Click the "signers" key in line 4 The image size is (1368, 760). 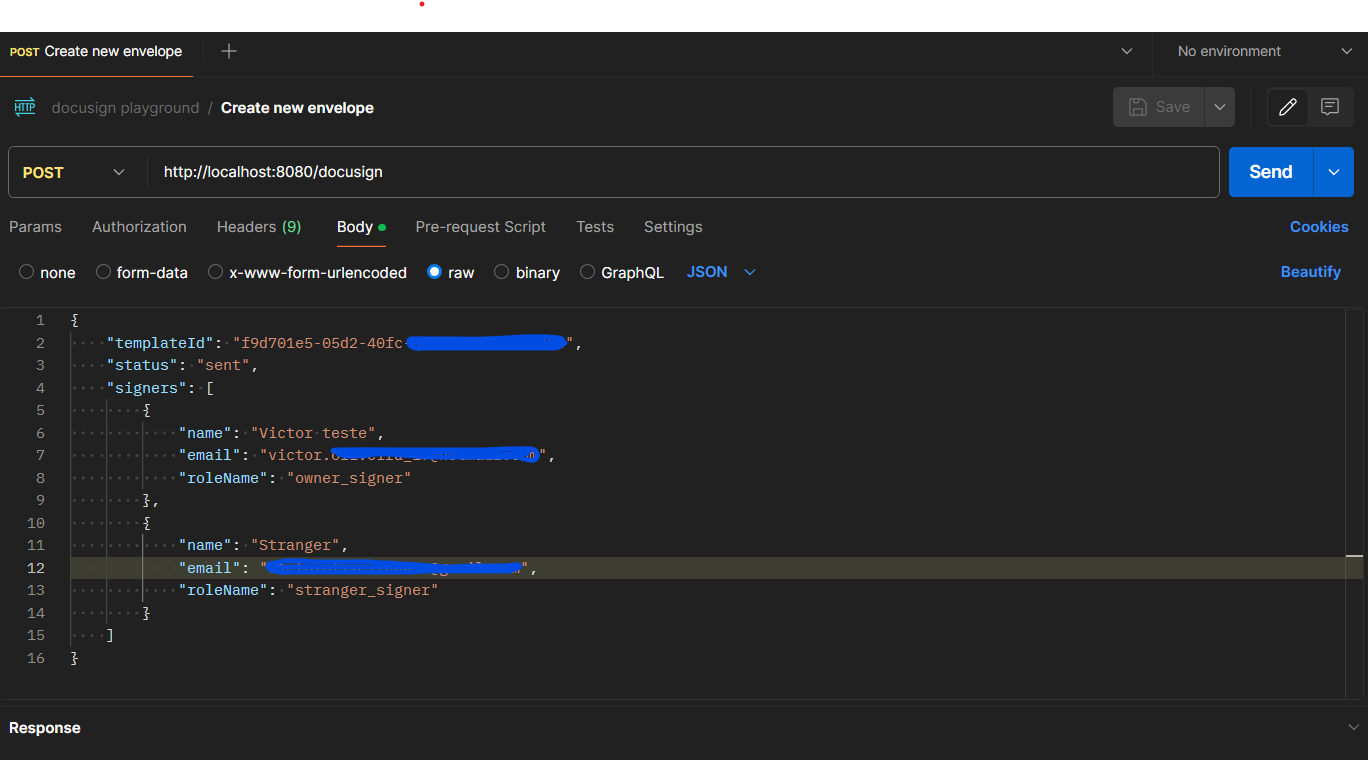pyautogui.click(x=147, y=388)
